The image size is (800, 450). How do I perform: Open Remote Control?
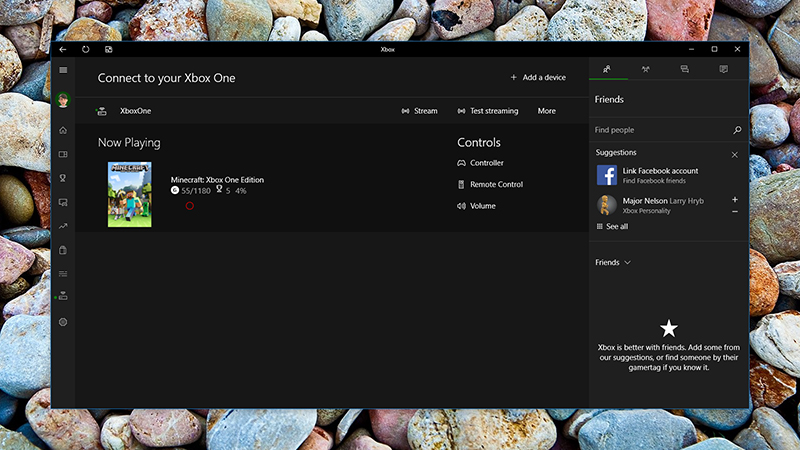490,184
